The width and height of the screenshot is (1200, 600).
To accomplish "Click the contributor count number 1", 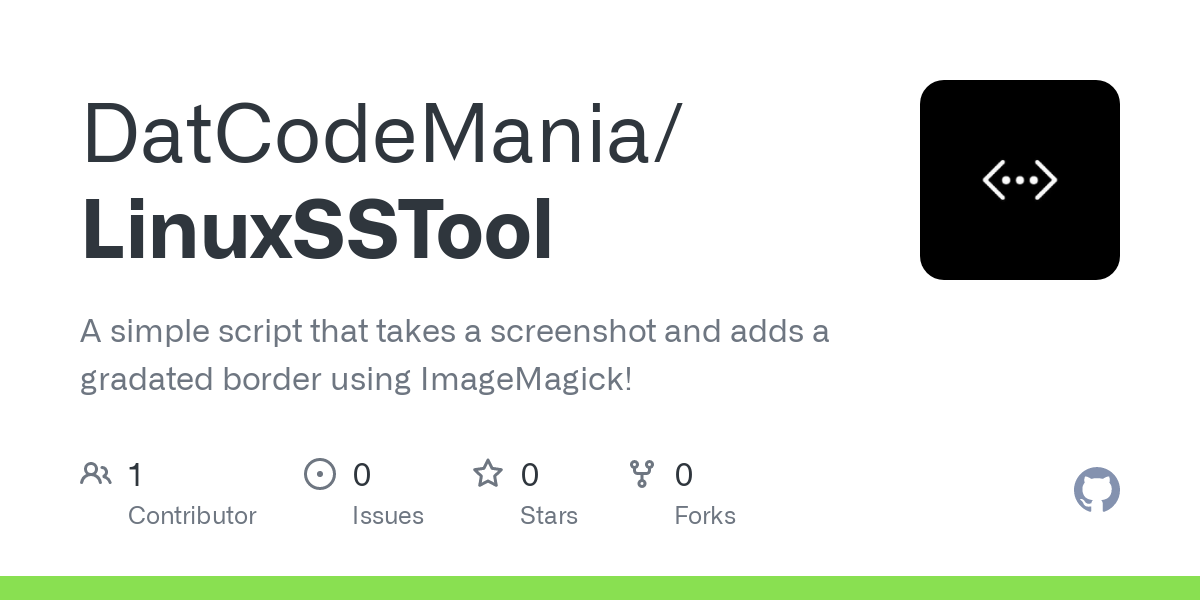I will click(x=135, y=474).
